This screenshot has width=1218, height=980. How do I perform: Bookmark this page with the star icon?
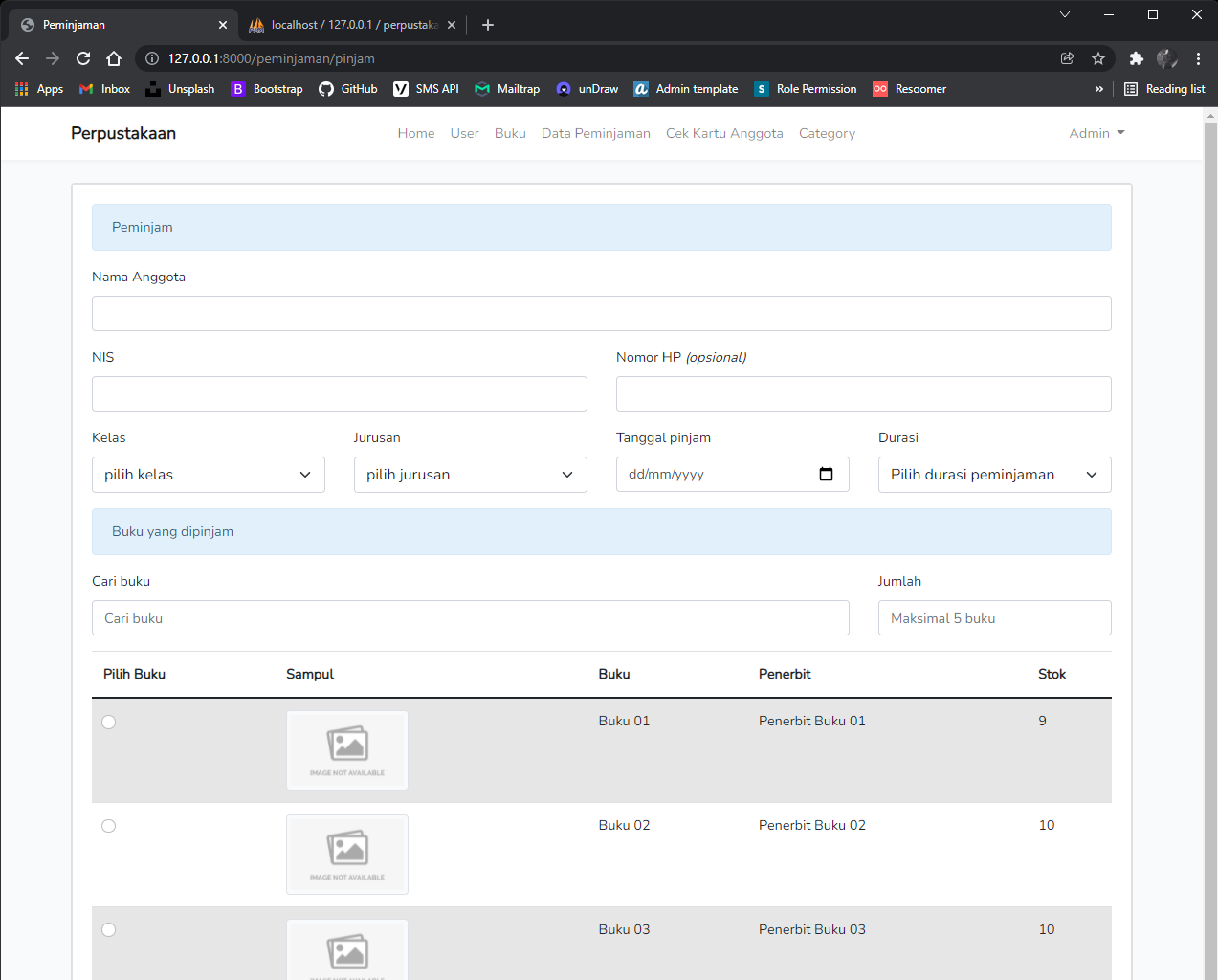coord(1097,57)
